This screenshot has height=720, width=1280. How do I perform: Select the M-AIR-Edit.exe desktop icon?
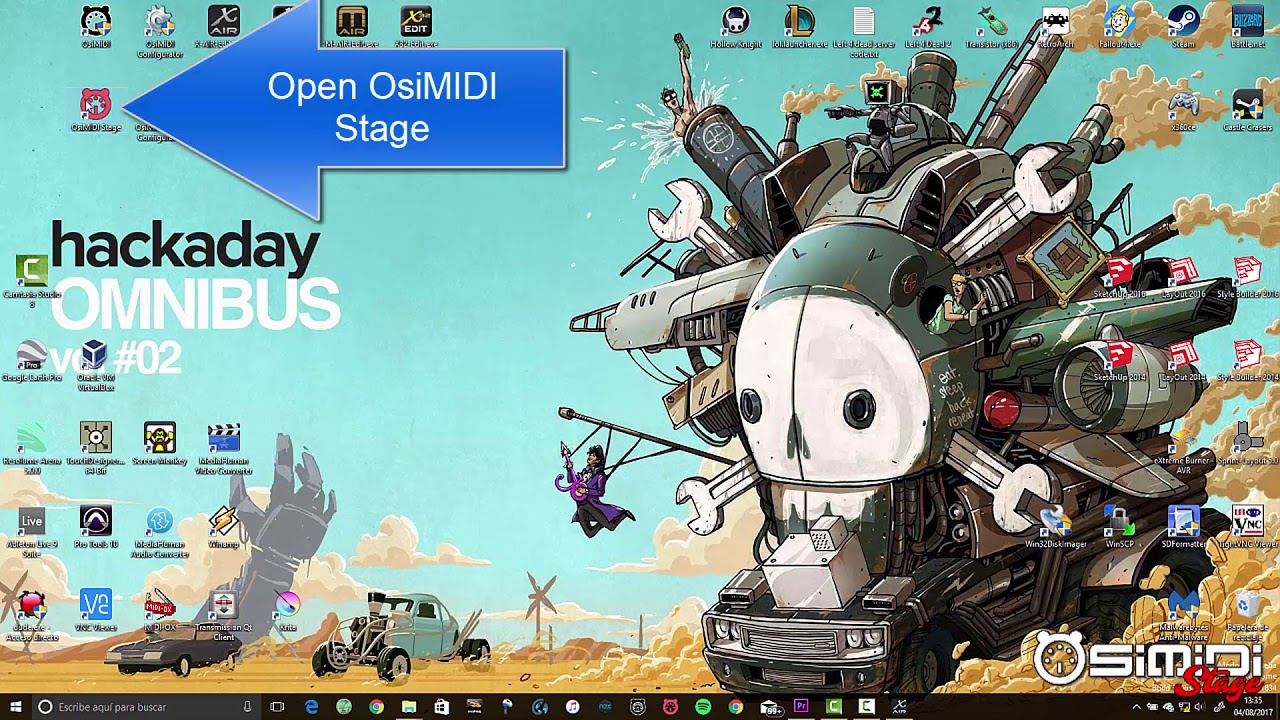pyautogui.click(x=351, y=27)
